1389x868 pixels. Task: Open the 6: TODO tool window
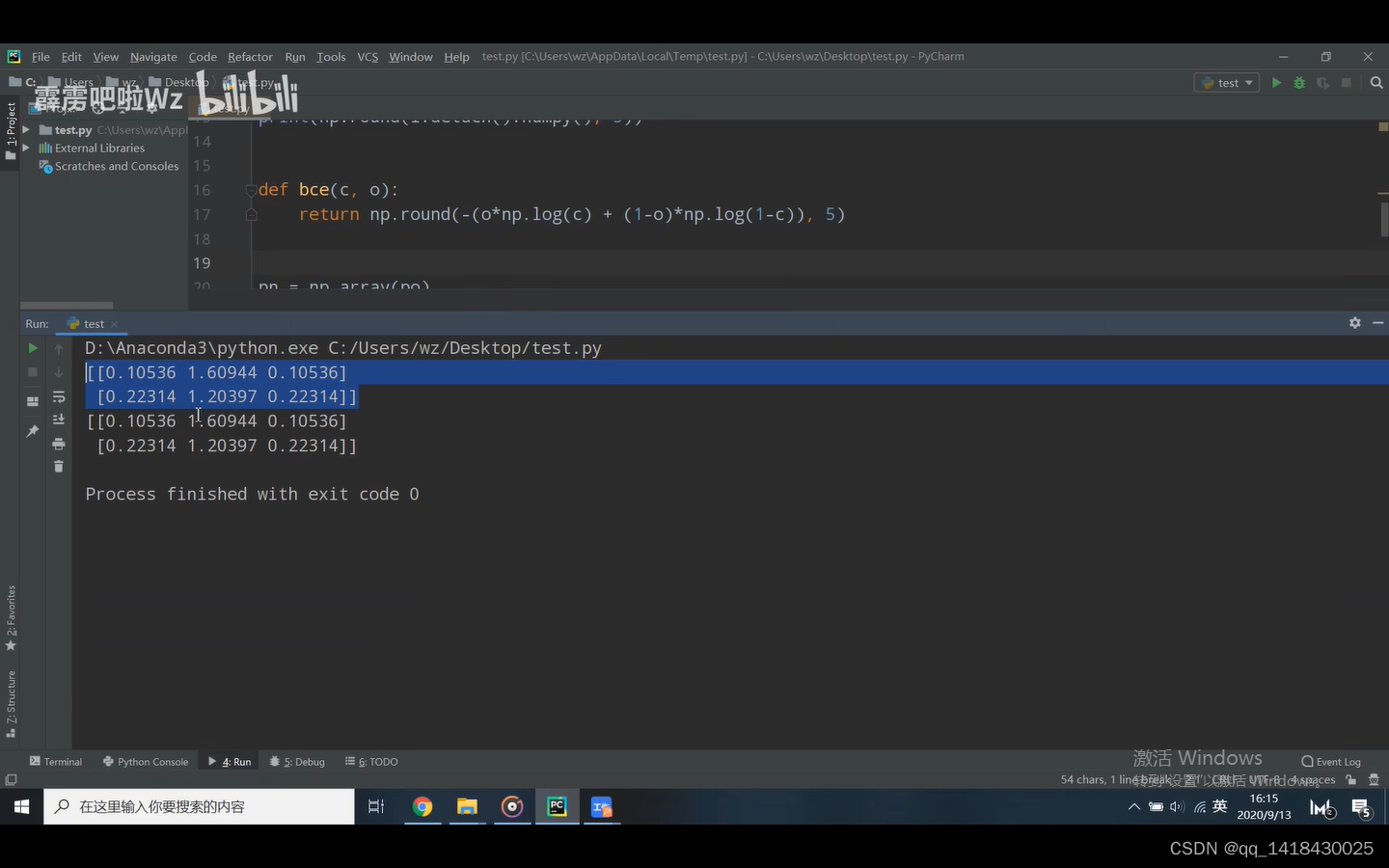371,762
